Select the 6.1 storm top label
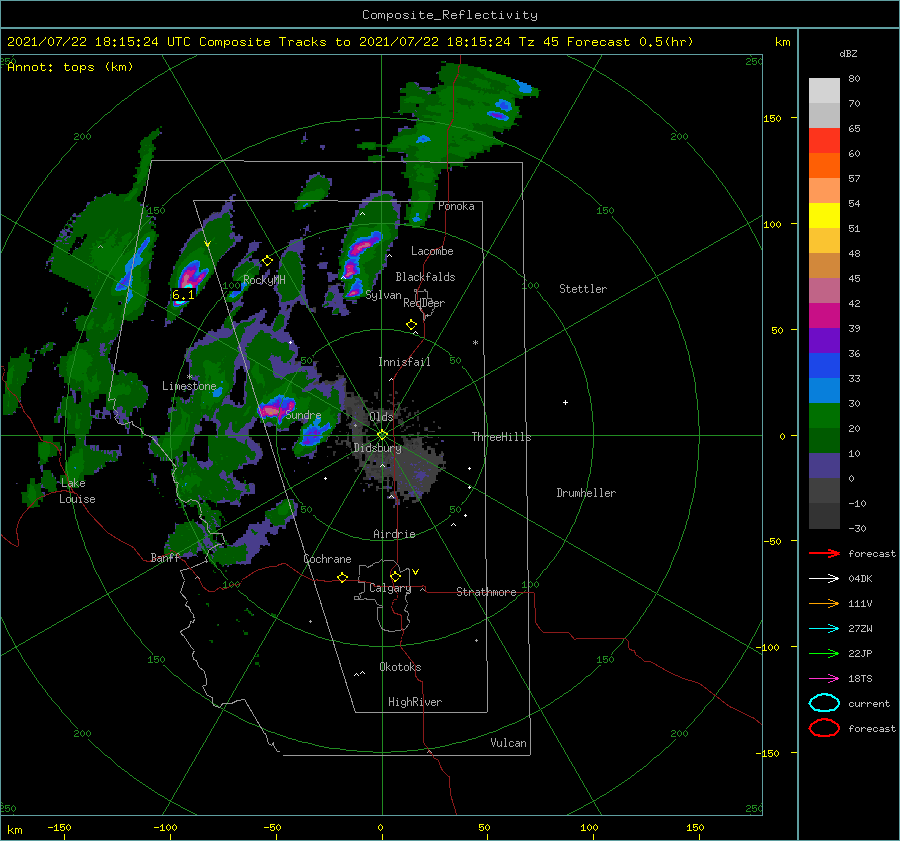900x841 pixels. click(183, 294)
